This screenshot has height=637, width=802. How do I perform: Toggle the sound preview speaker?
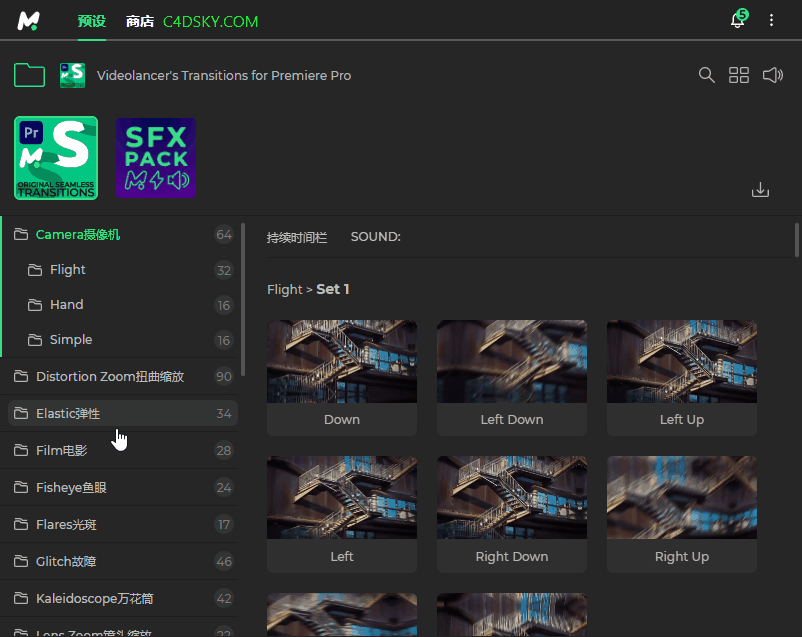click(x=772, y=75)
